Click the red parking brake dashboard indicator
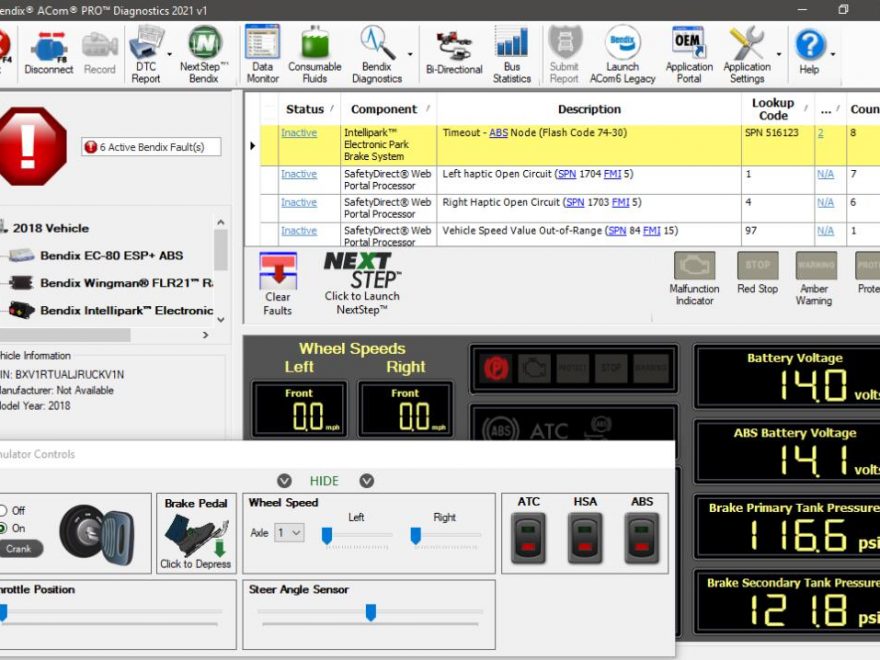Screen dimensions: 880x660 (x=496, y=369)
